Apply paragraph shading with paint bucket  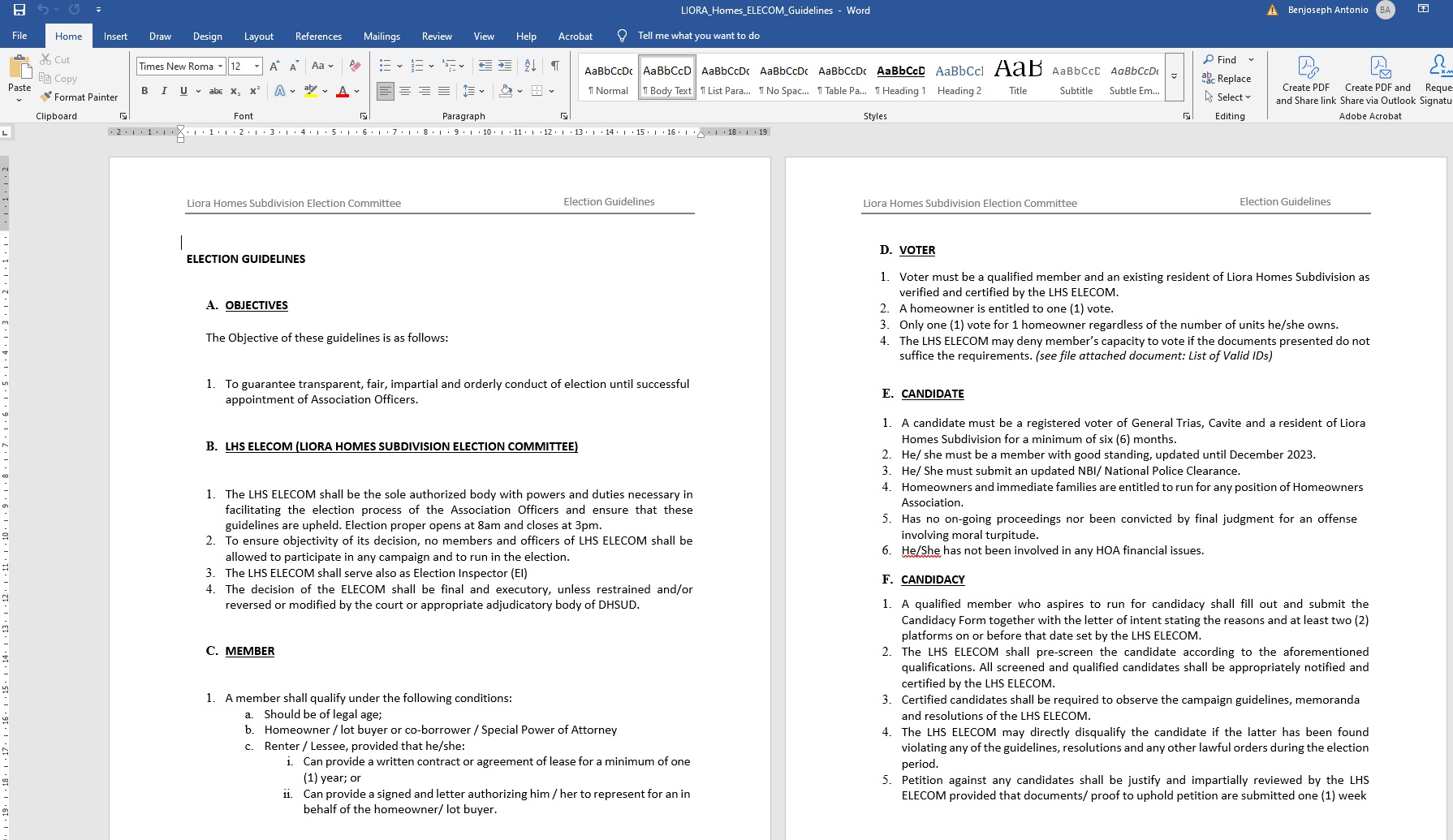(506, 91)
